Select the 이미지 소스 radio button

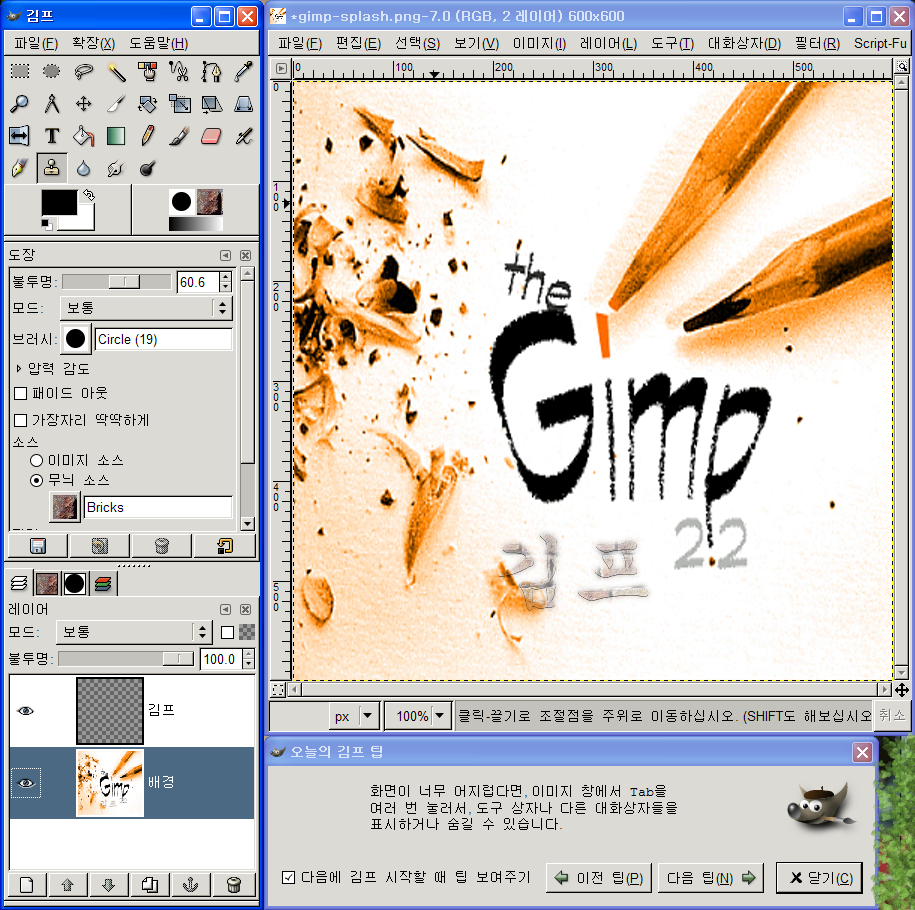click(36, 461)
